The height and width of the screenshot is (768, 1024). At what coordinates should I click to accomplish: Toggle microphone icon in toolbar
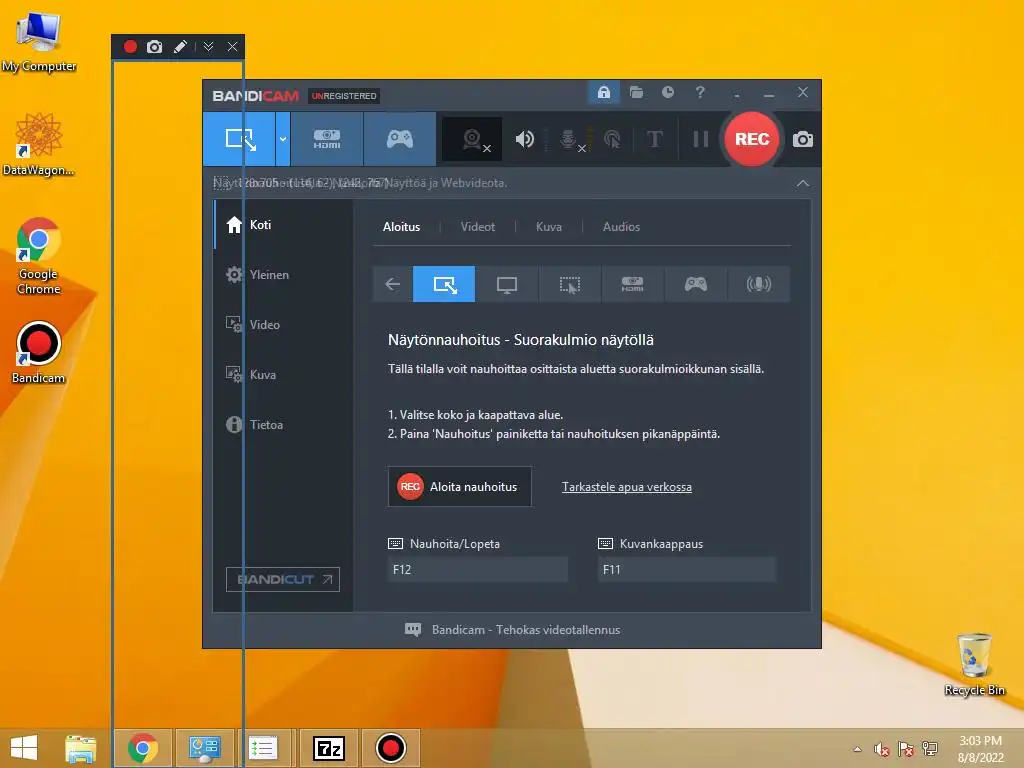pos(569,139)
